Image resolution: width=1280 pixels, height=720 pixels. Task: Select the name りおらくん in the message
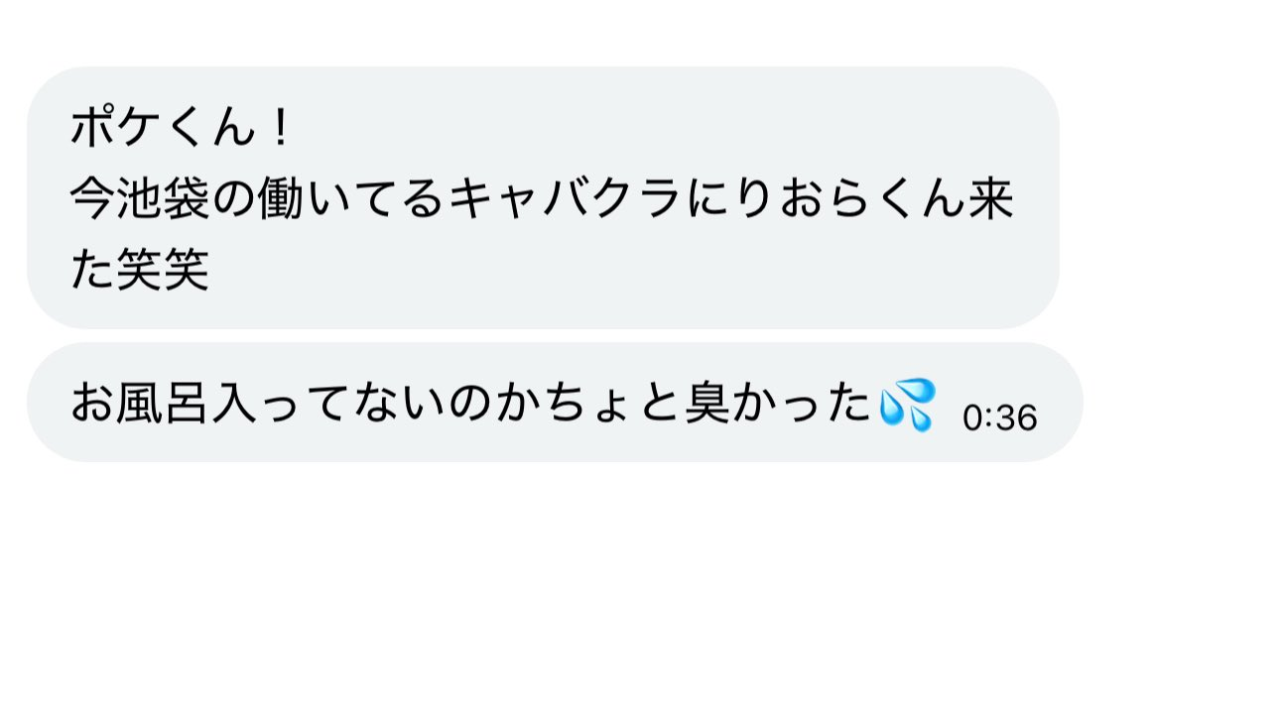tap(850, 199)
